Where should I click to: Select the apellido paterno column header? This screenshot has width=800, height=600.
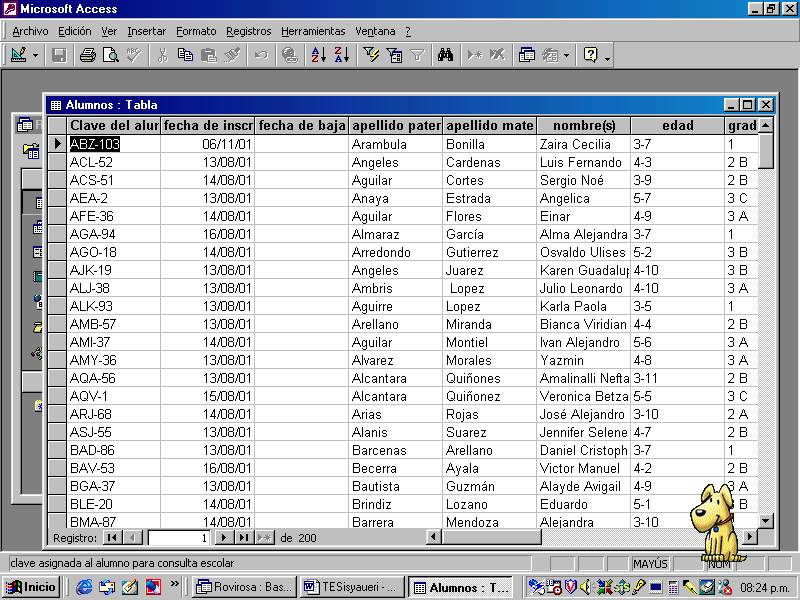click(x=396, y=126)
